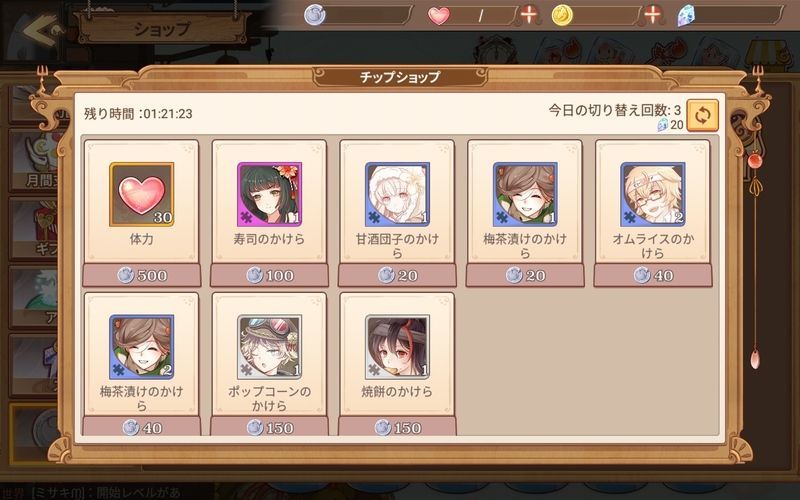Image resolution: width=800 pixels, height=500 pixels.
Task: Select the 体力 heart item icon
Action: tap(142, 194)
